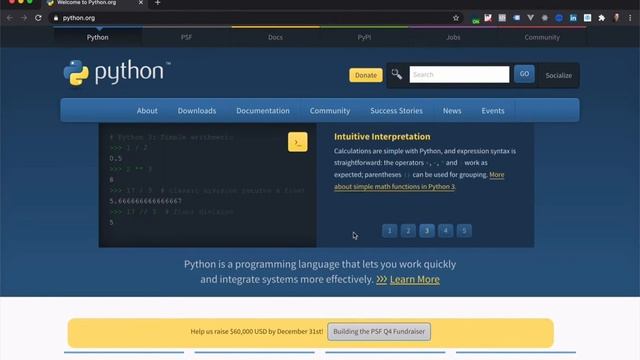Open the Community item in the blue navigation bar
Viewport: 640px width, 360px height.
tap(330, 111)
